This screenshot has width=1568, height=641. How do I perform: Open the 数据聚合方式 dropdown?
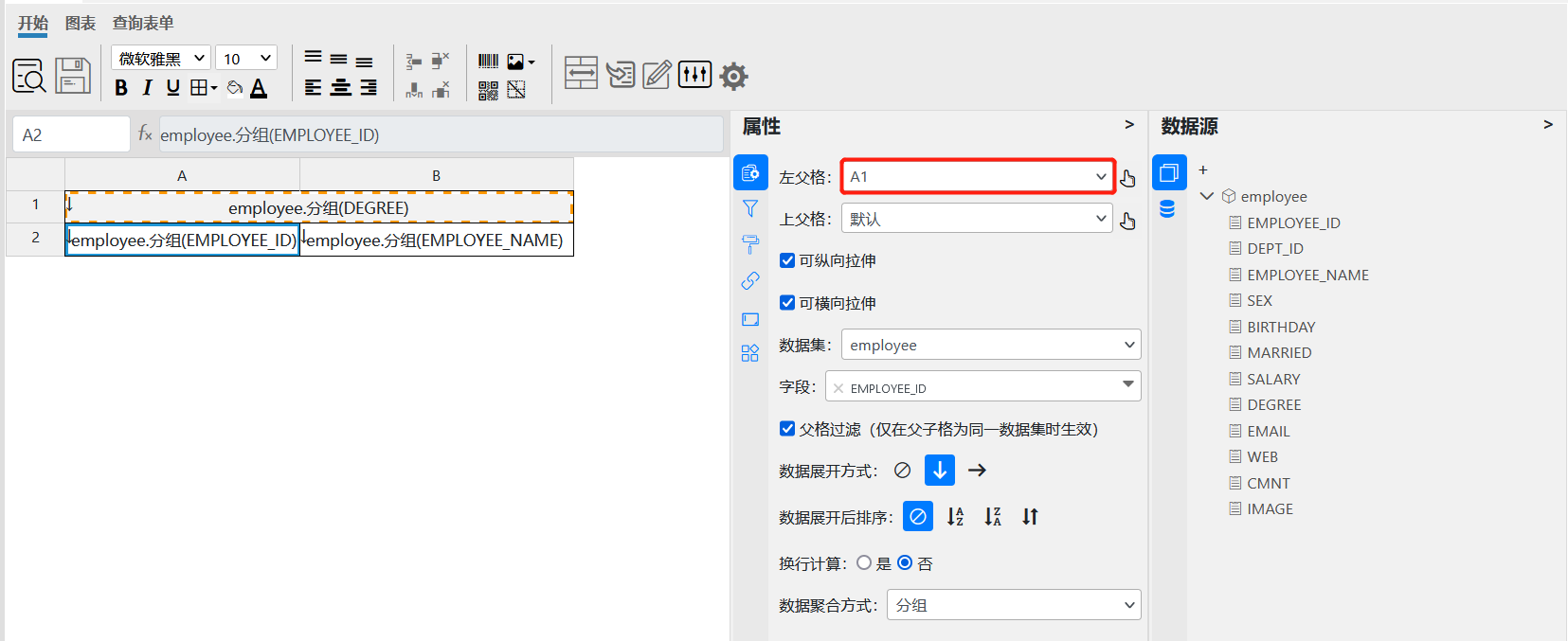1014,605
